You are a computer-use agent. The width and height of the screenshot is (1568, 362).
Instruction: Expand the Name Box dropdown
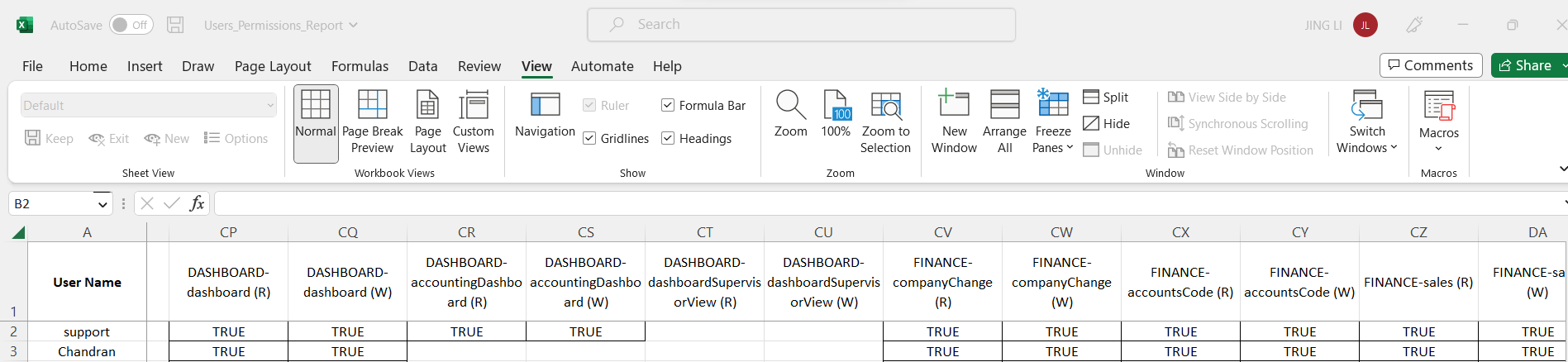[102, 204]
